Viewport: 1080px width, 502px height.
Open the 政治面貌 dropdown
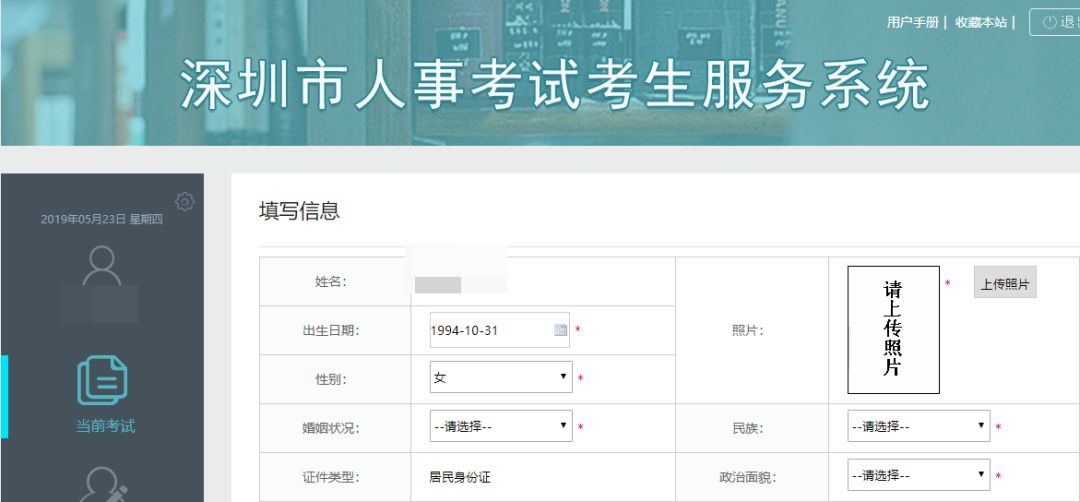click(919, 475)
